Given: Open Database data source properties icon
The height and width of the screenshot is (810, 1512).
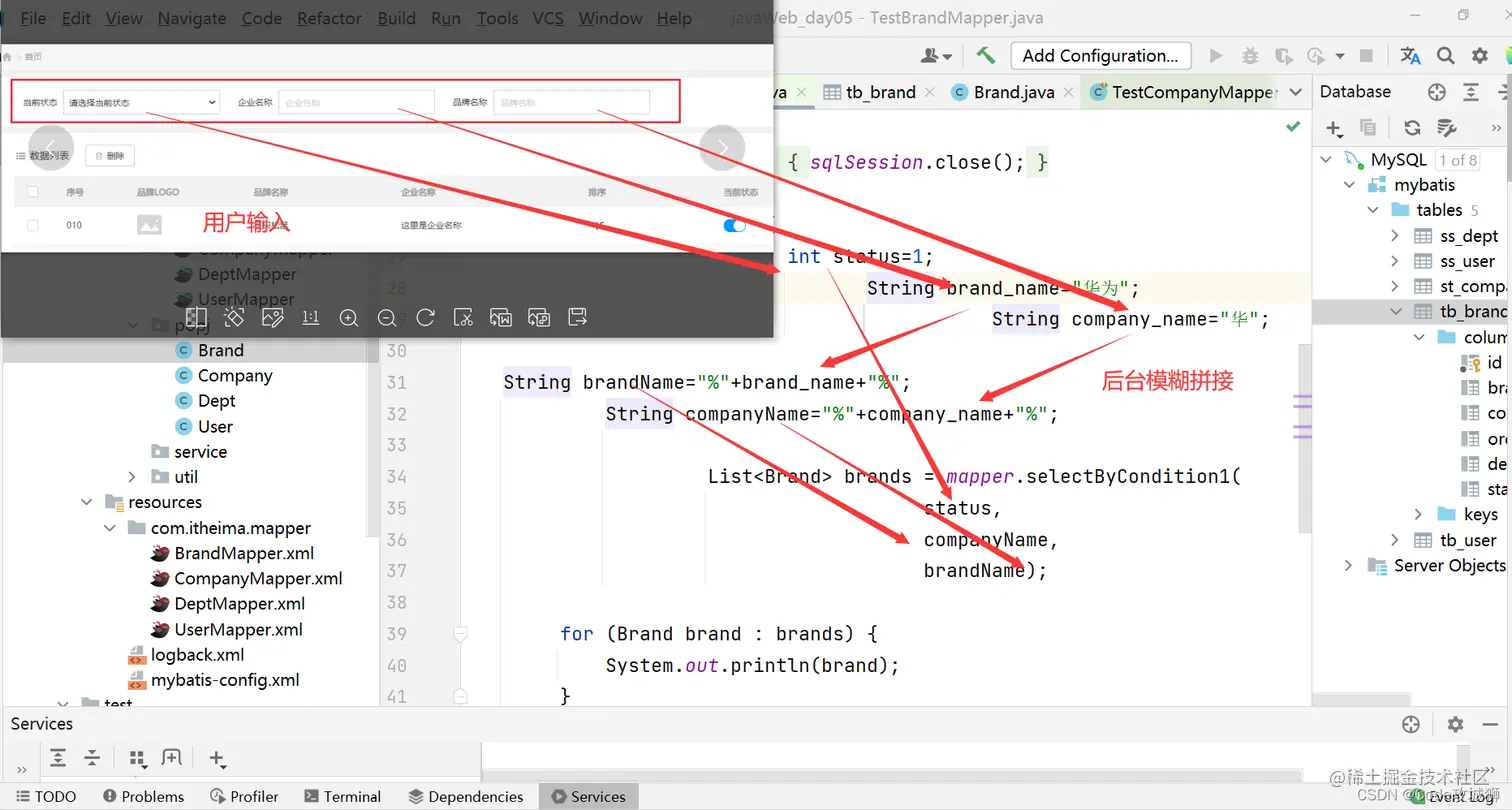Looking at the screenshot, I should (x=1446, y=127).
